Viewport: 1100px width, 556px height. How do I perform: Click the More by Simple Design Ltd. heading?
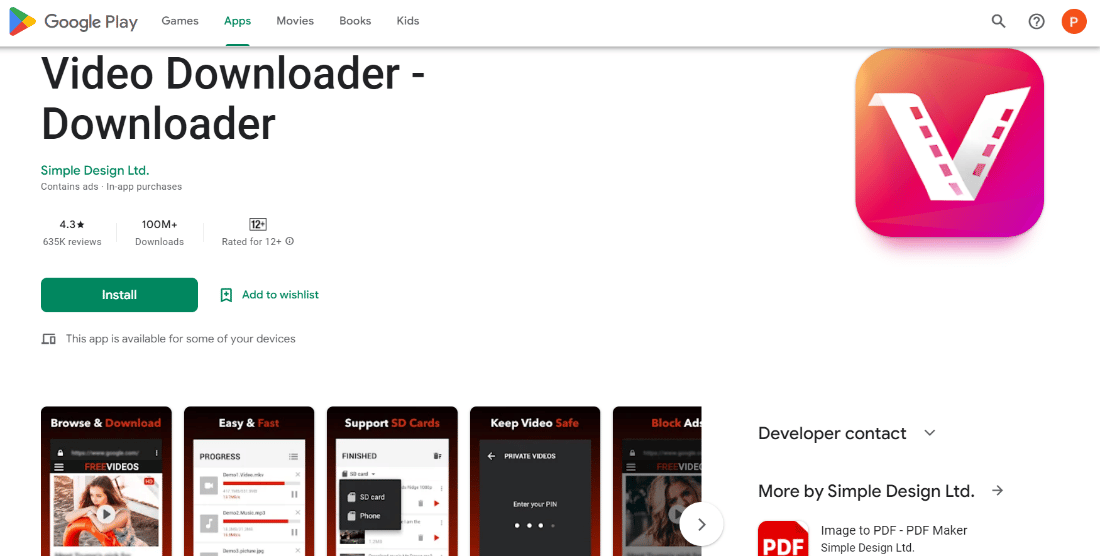pyautogui.click(x=866, y=491)
